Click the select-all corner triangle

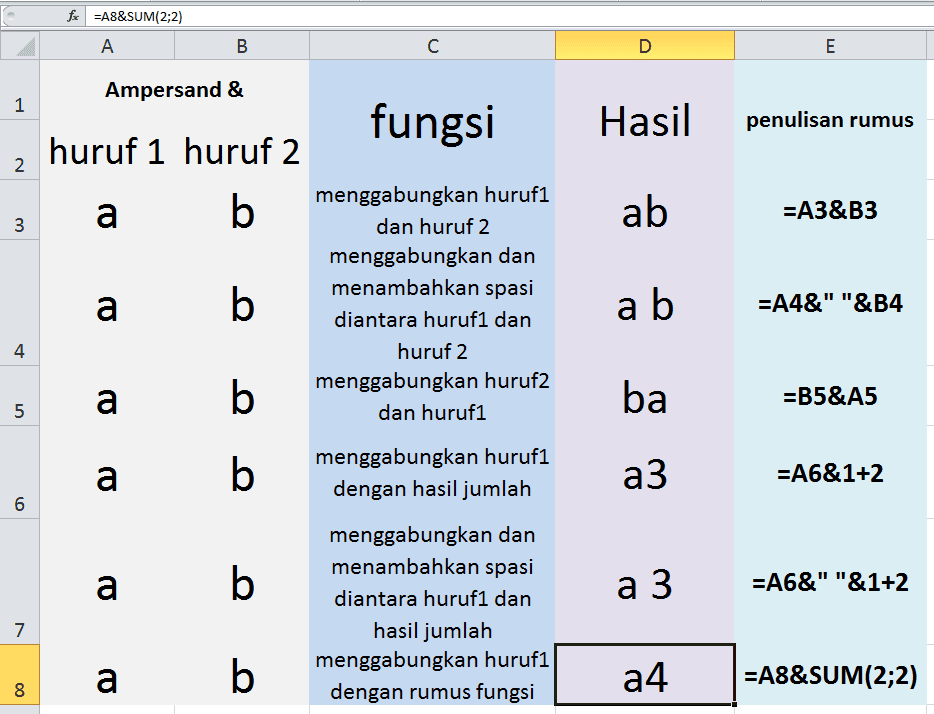[x=20, y=45]
